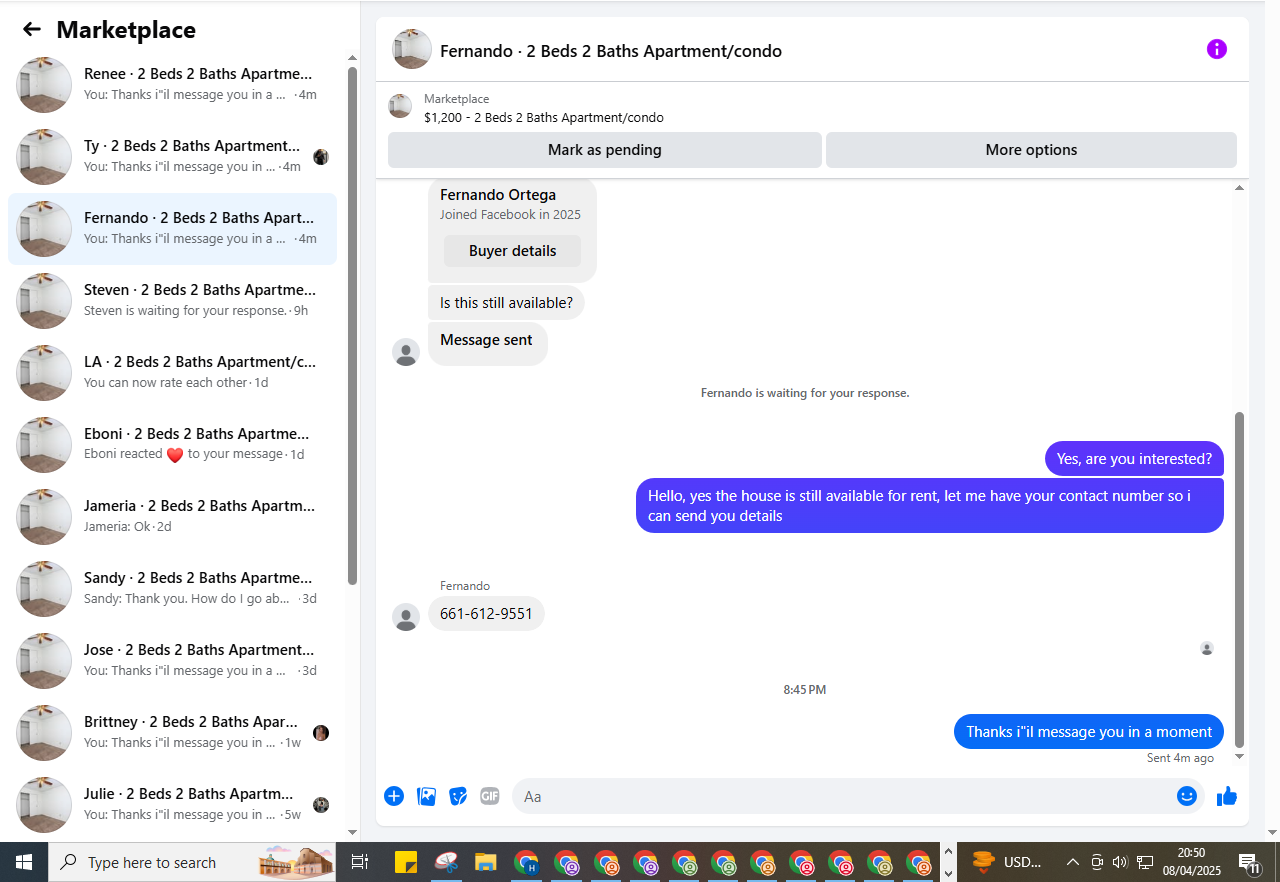Click the chat scrollbar down arrow

click(1240, 756)
